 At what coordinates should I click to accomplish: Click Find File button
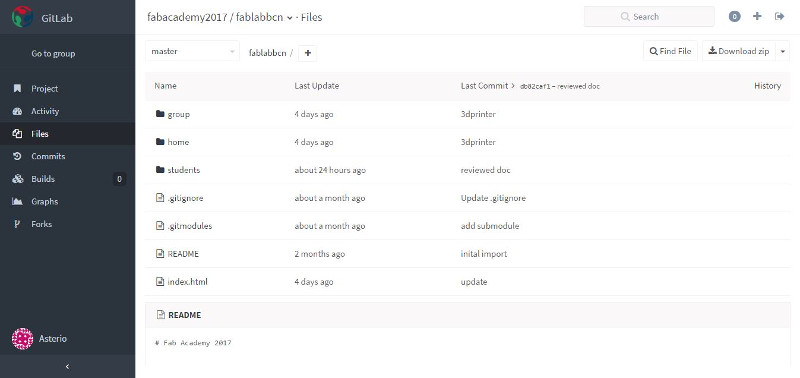pyautogui.click(x=670, y=52)
